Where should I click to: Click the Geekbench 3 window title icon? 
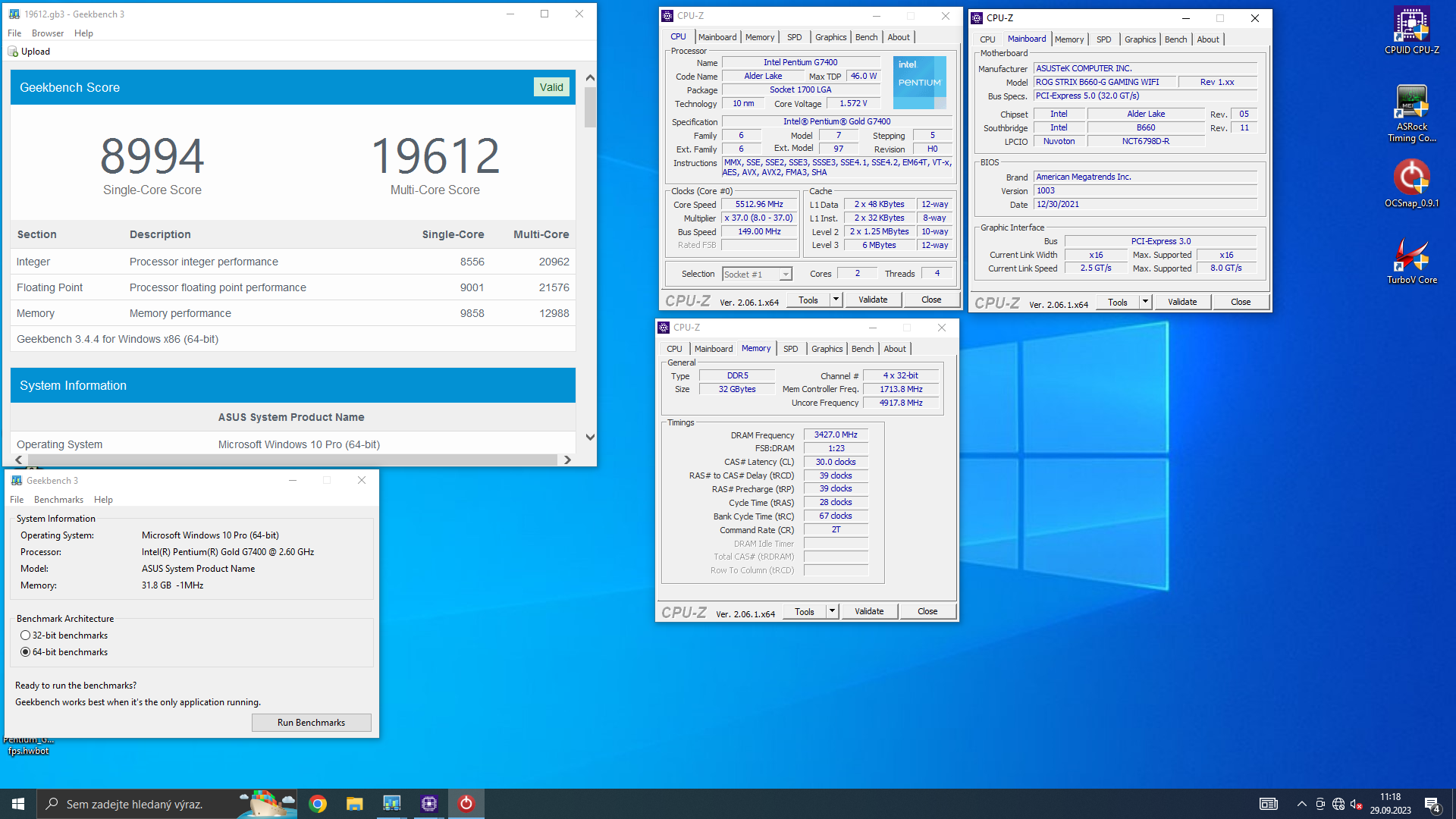[16, 480]
